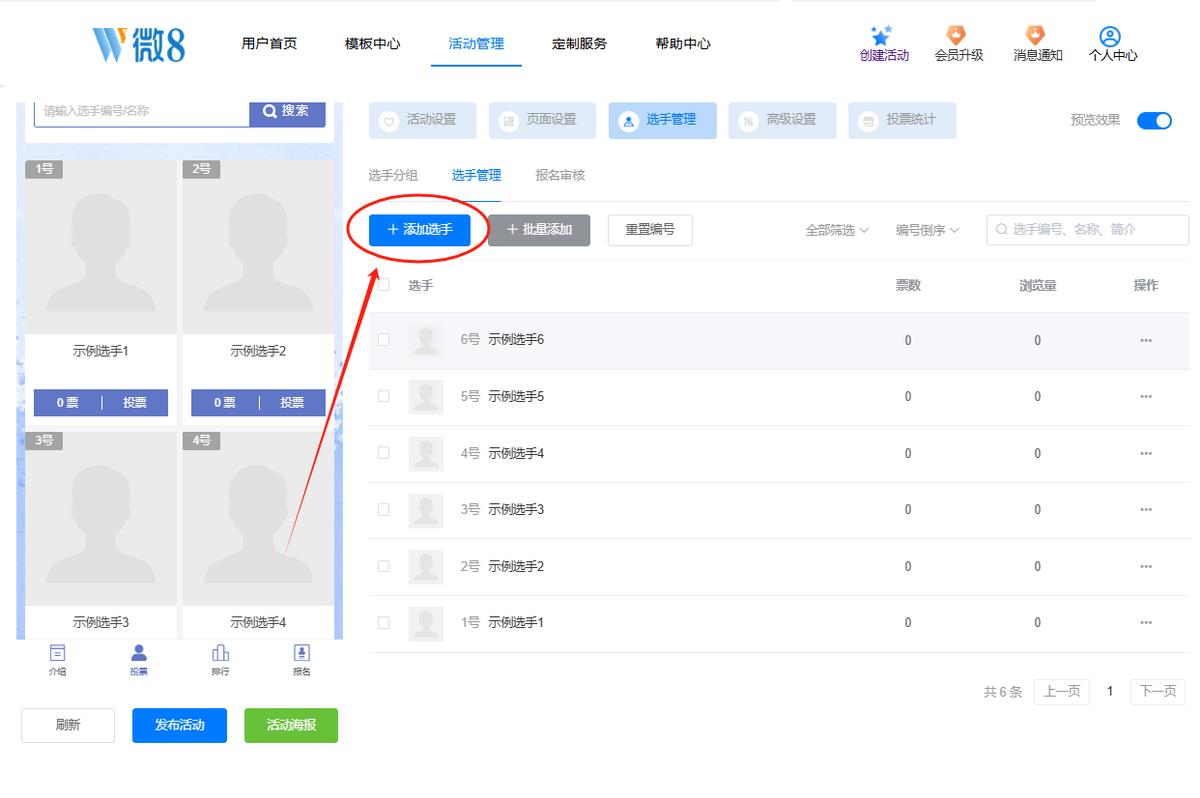Switch to the 投票统计 tab

point(902,120)
